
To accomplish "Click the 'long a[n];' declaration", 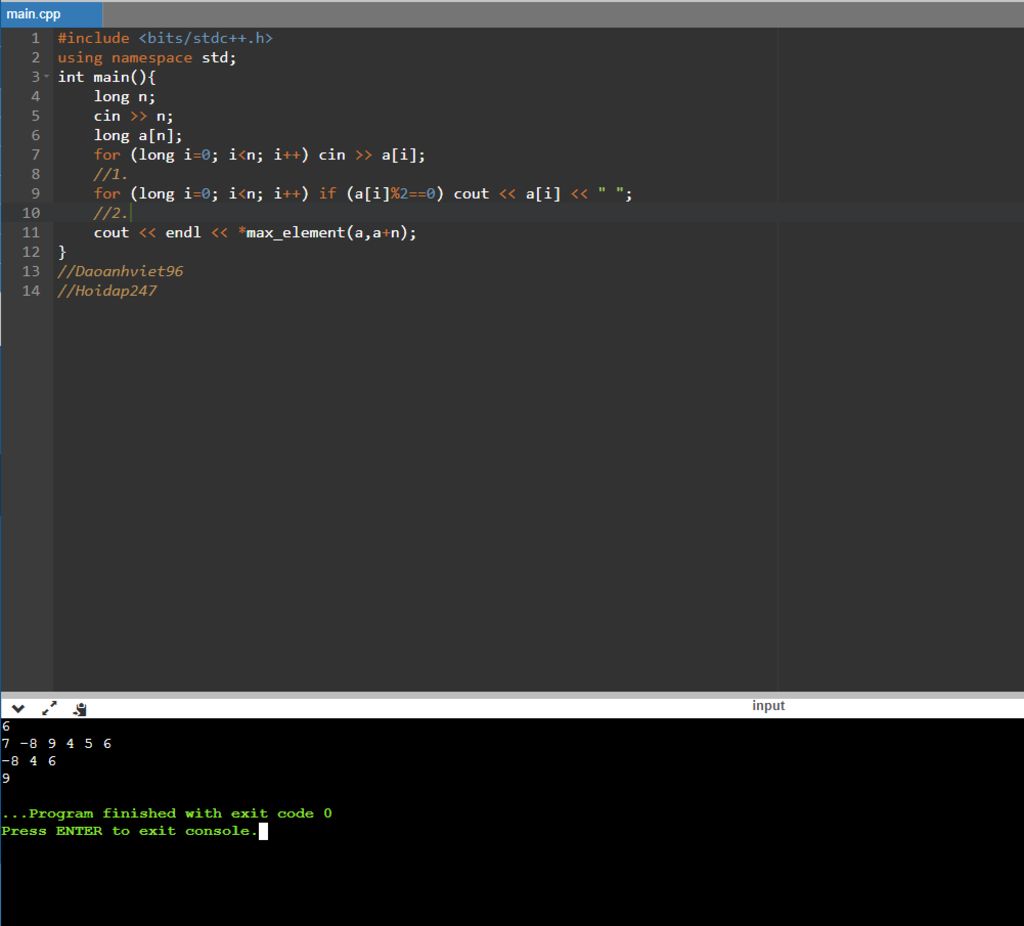I will point(138,135).
